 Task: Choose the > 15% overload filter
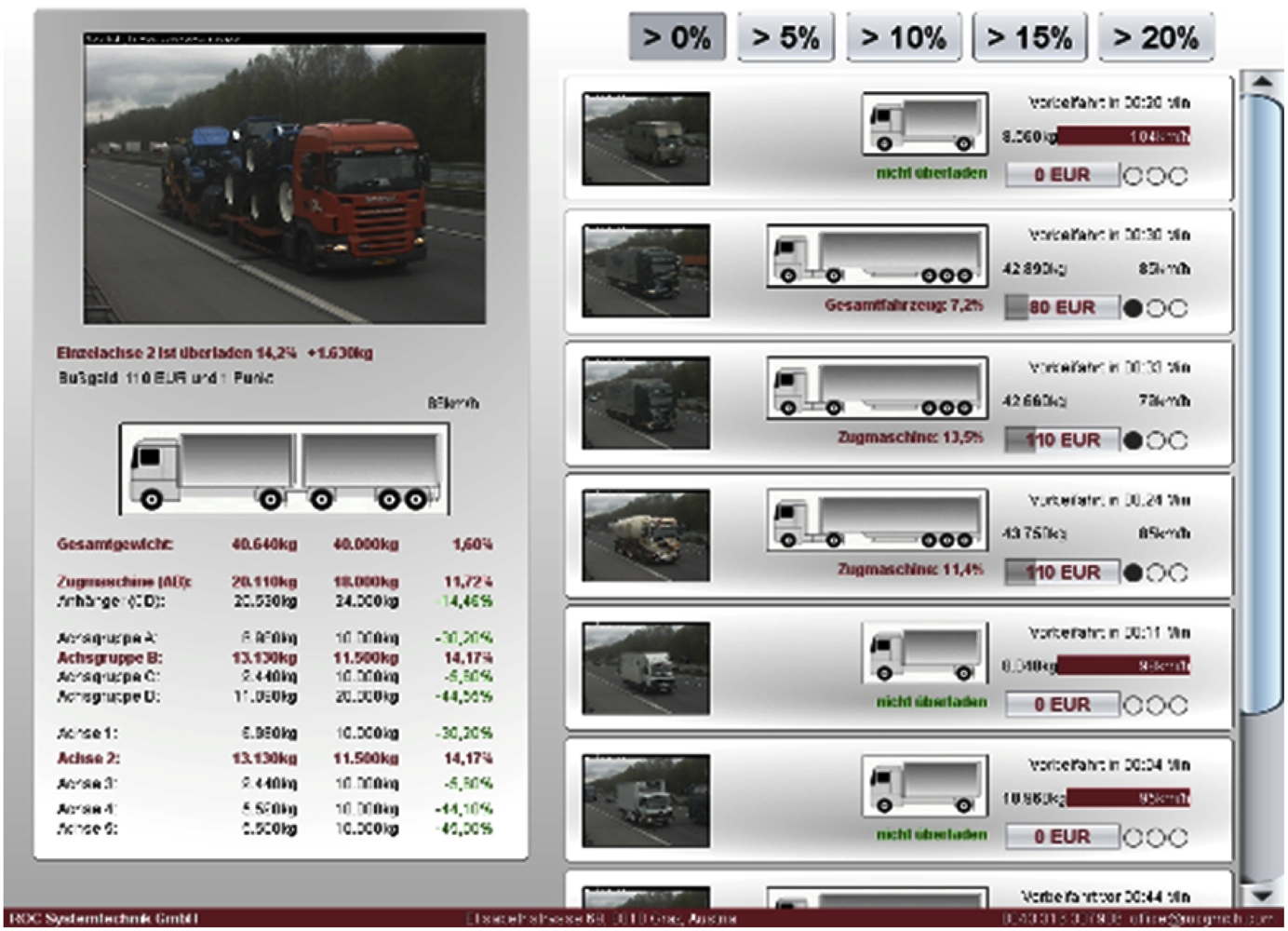(x=1029, y=38)
